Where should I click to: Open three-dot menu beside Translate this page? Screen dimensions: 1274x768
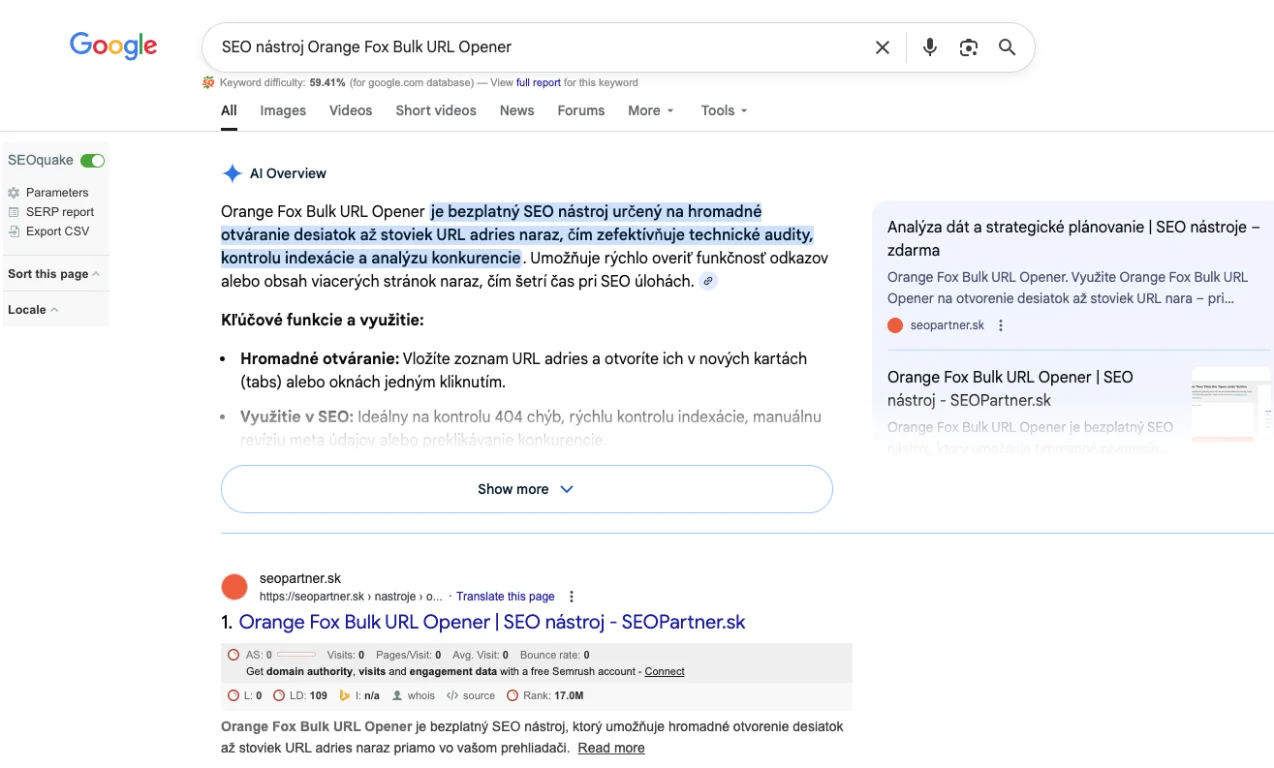[572, 596]
